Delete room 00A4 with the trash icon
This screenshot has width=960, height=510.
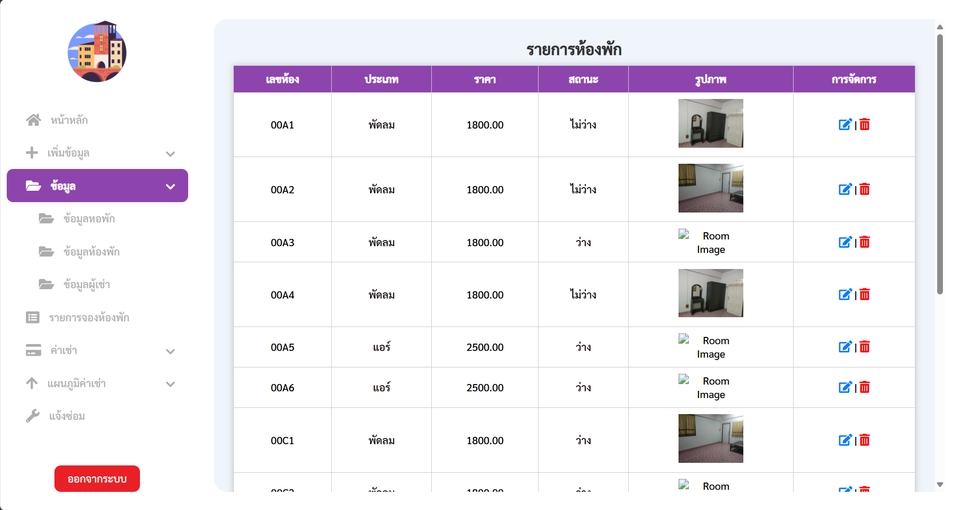click(864, 294)
